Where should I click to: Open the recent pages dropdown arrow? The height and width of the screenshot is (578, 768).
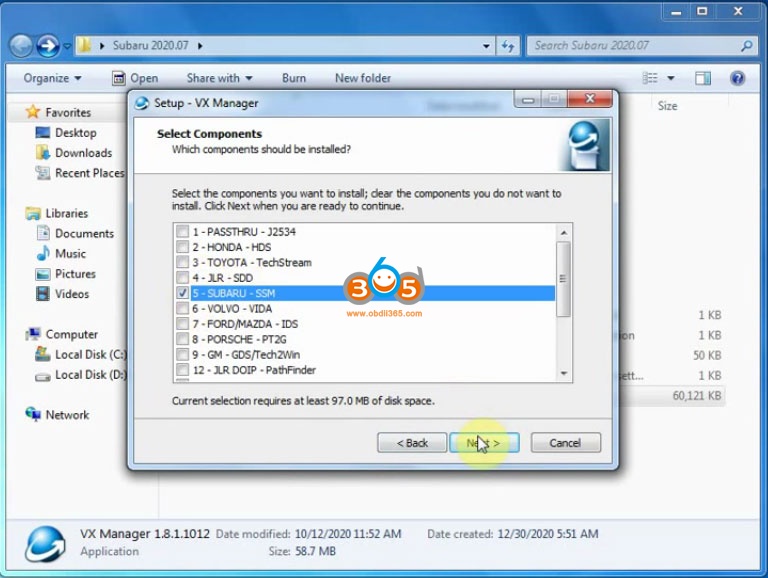pos(67,46)
